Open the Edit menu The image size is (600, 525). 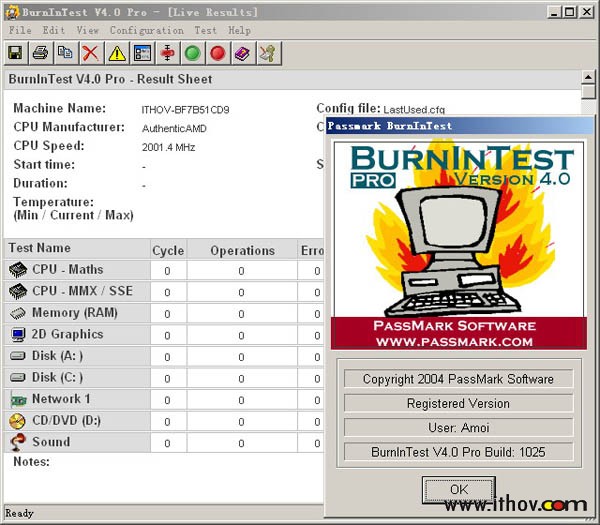tap(54, 30)
